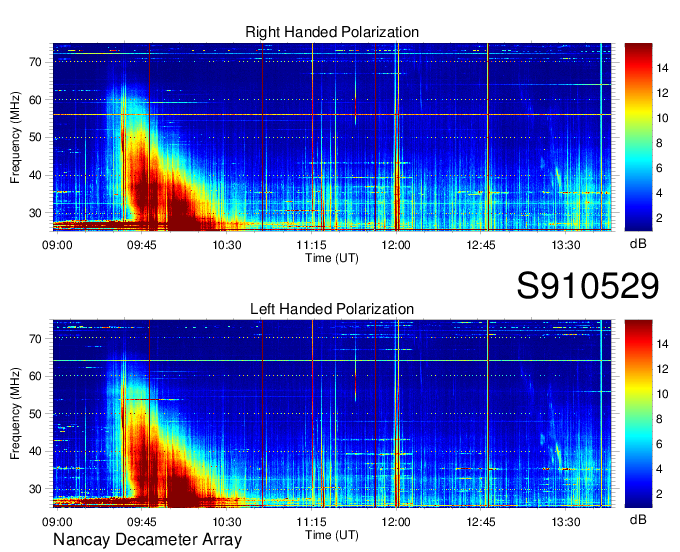Click '10:30' on the lower plot's time axis
The width and height of the screenshot is (680, 552).
point(226,522)
